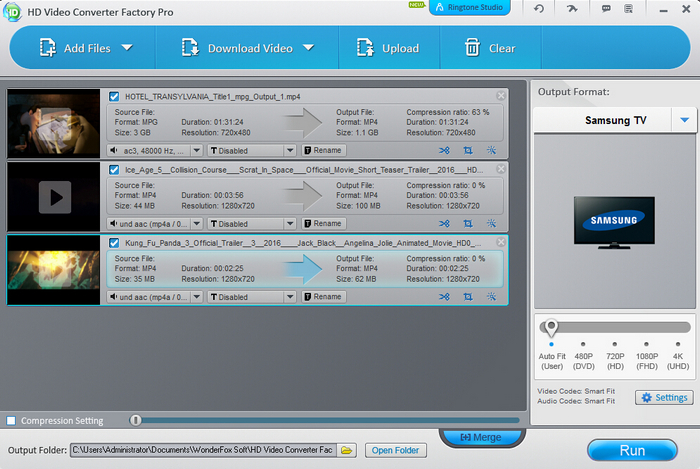Click the effects icon for HOTEL_TRANSYLVANIA

(492, 150)
